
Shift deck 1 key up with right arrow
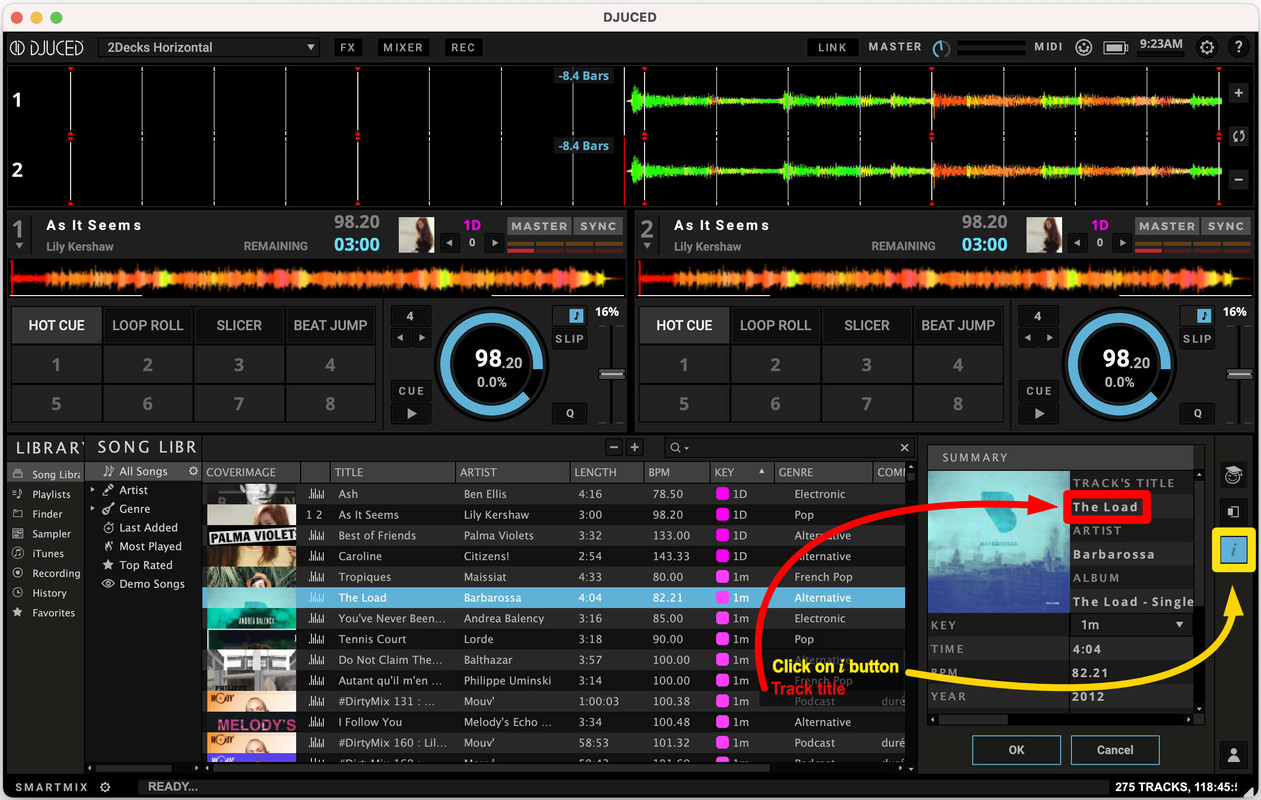[494, 243]
